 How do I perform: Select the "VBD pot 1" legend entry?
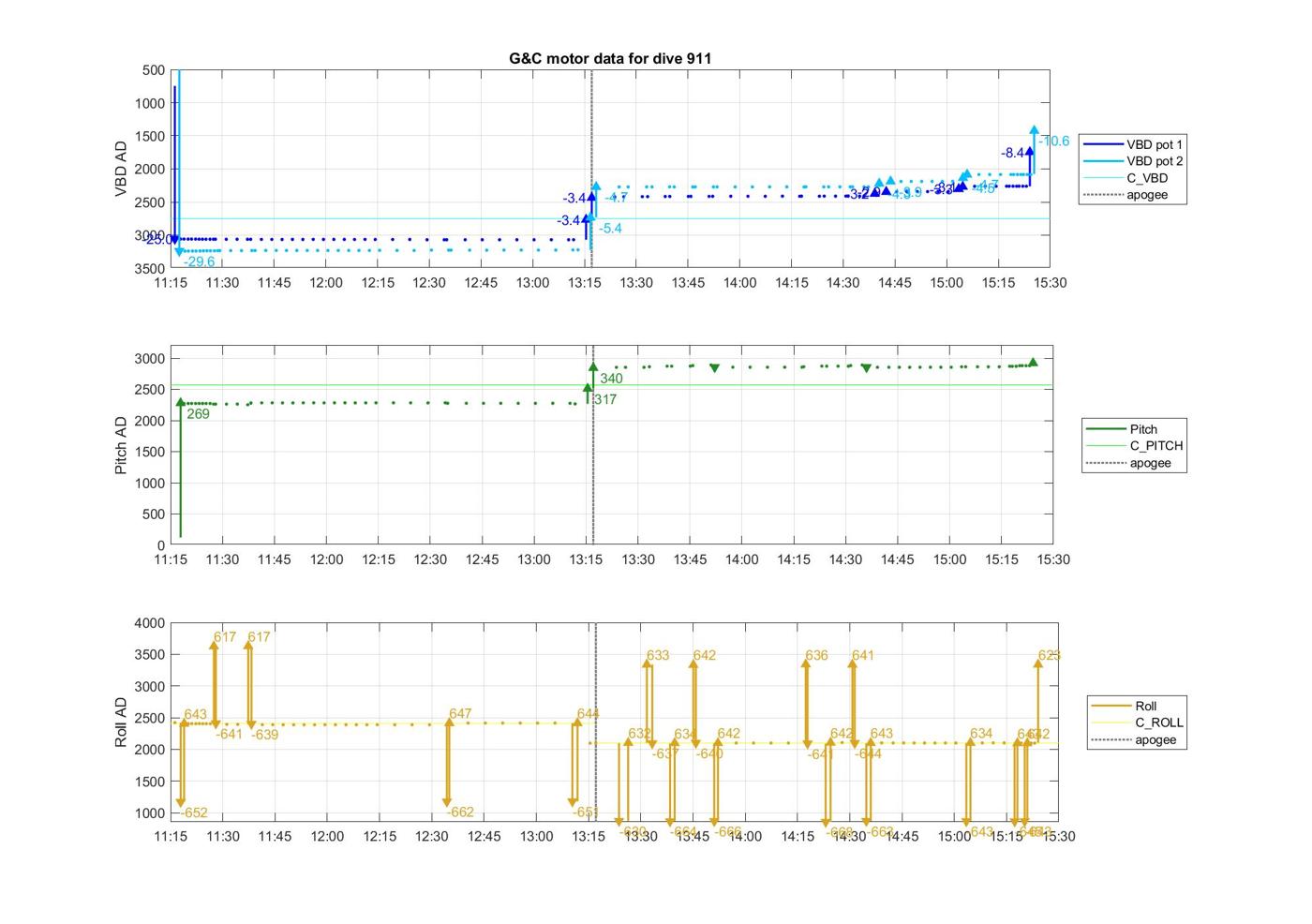(x=1133, y=144)
